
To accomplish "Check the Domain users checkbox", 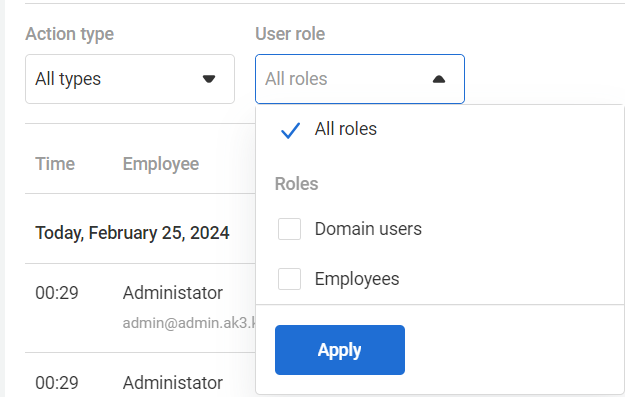I will click(x=289, y=229).
